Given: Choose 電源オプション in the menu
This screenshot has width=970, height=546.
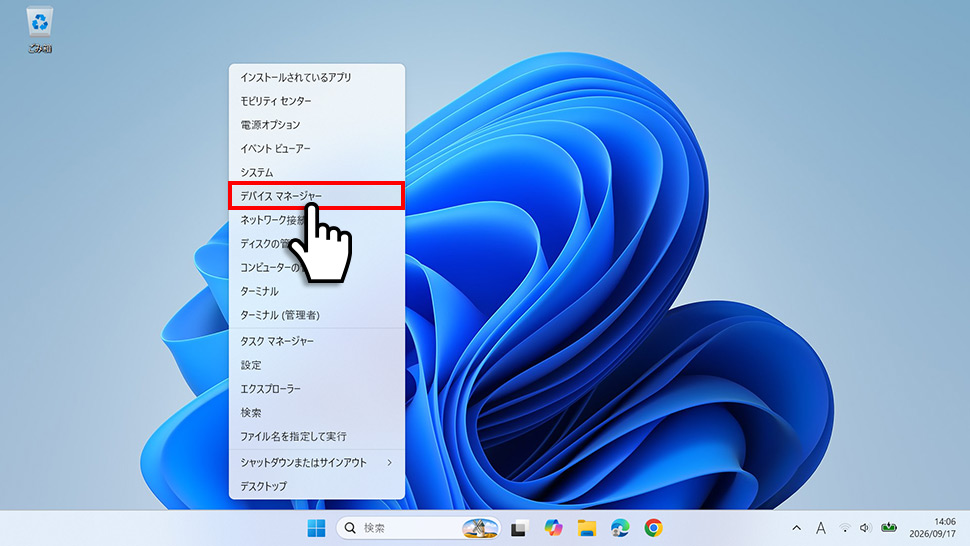Looking at the screenshot, I should (317, 125).
